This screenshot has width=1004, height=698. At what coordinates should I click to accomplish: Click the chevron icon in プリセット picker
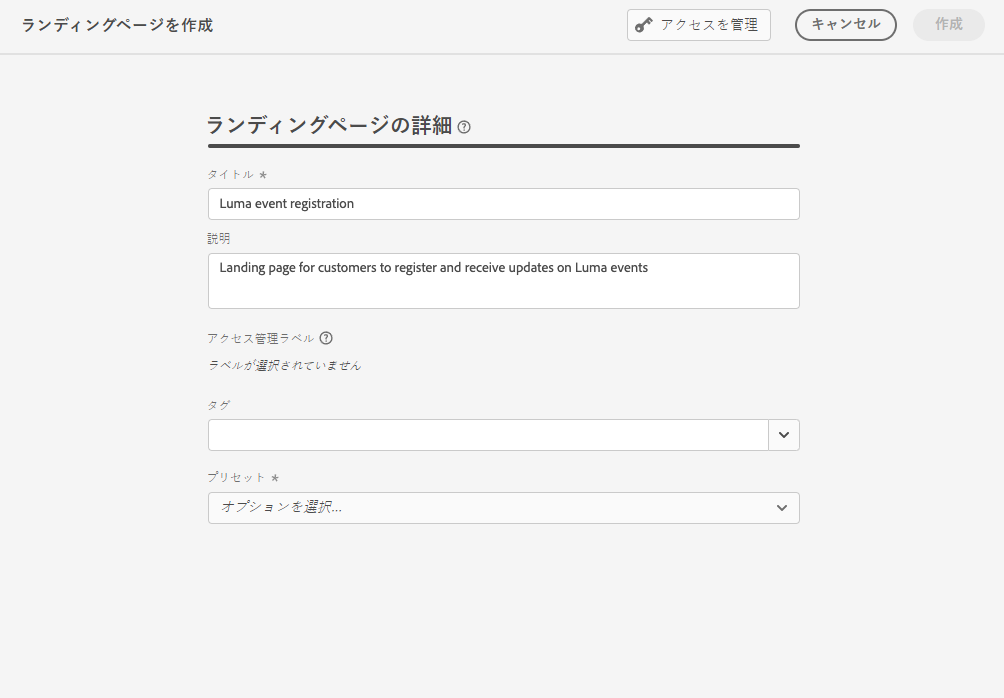(782, 508)
